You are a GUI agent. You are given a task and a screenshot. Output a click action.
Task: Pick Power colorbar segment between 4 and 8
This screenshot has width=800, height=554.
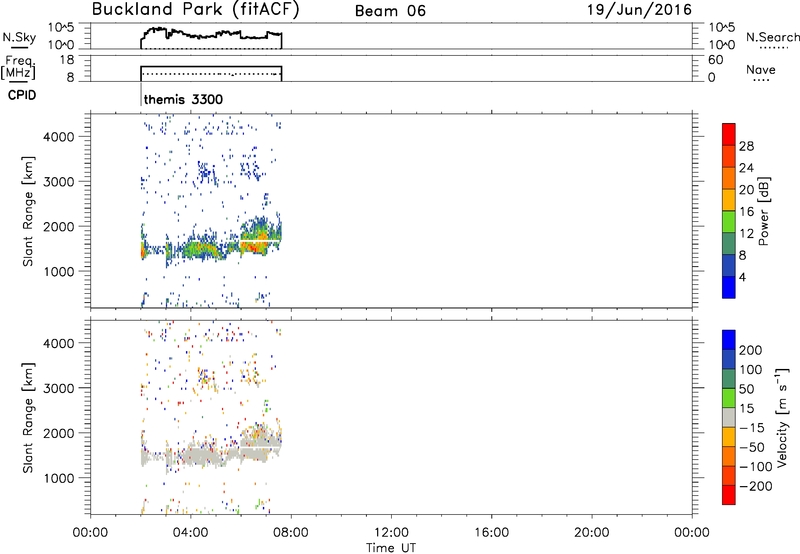[x=729, y=265]
